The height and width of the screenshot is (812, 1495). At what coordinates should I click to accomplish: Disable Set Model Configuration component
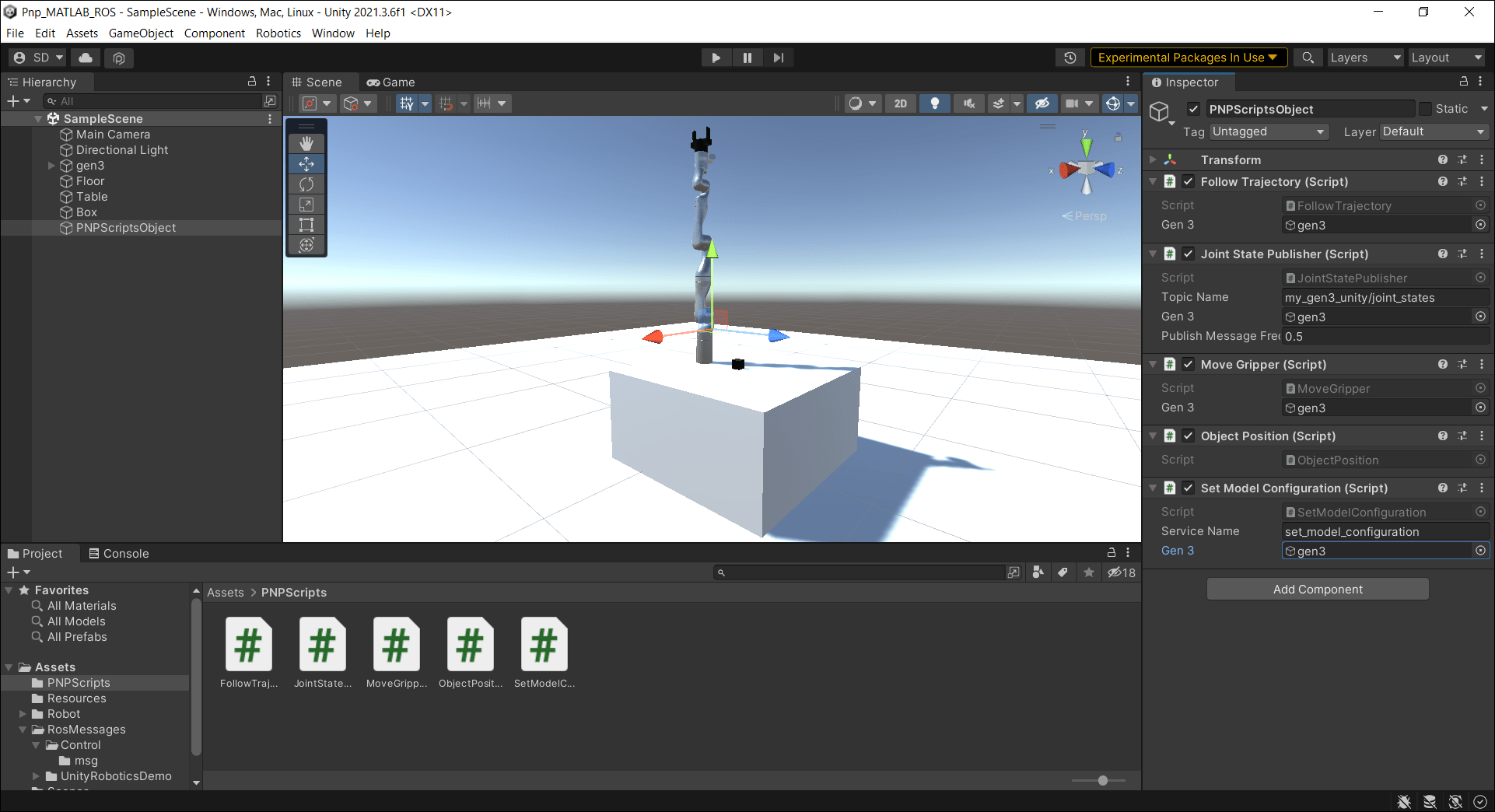tap(1189, 488)
